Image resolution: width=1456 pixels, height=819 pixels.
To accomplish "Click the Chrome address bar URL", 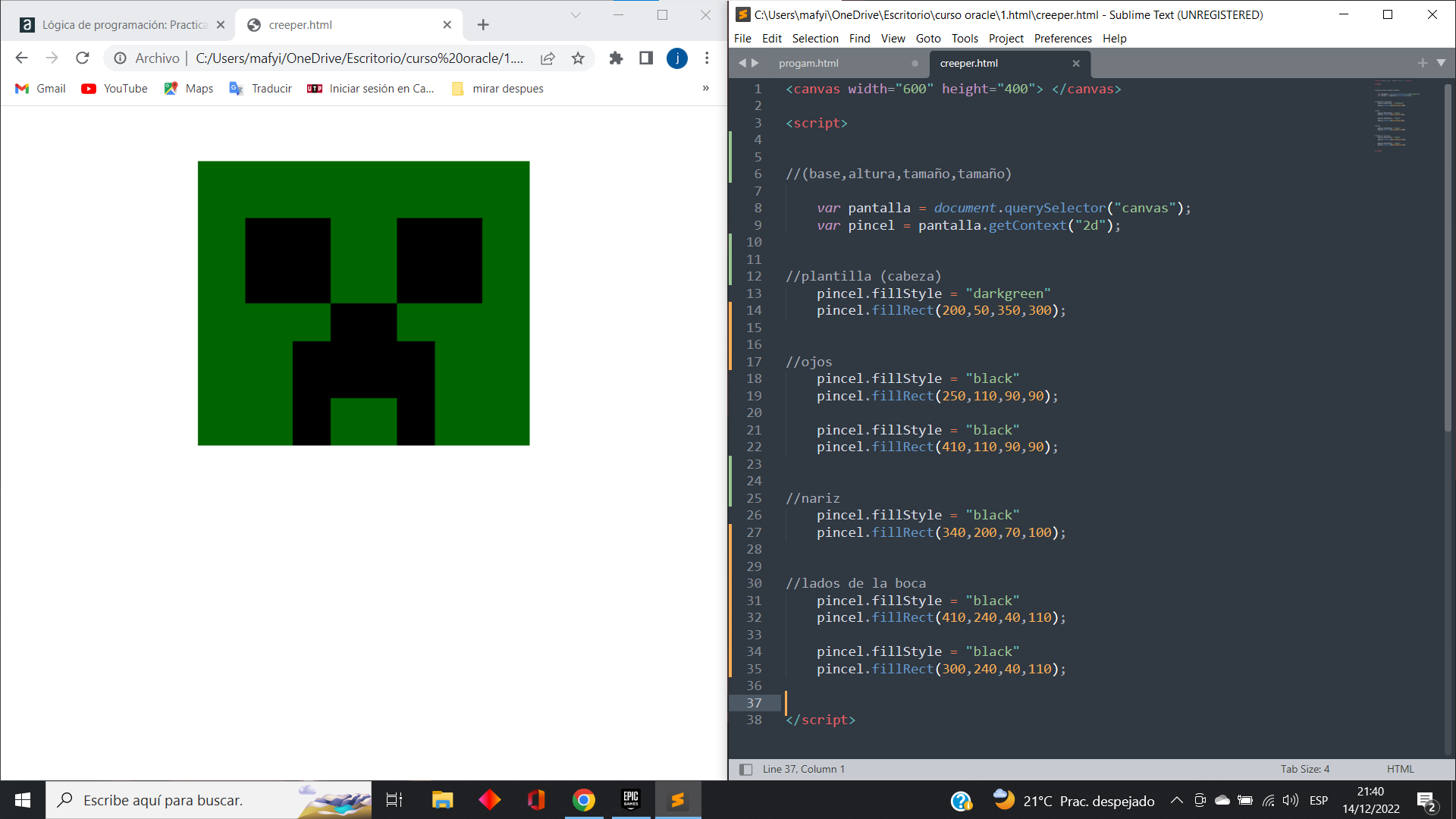I will point(359,58).
